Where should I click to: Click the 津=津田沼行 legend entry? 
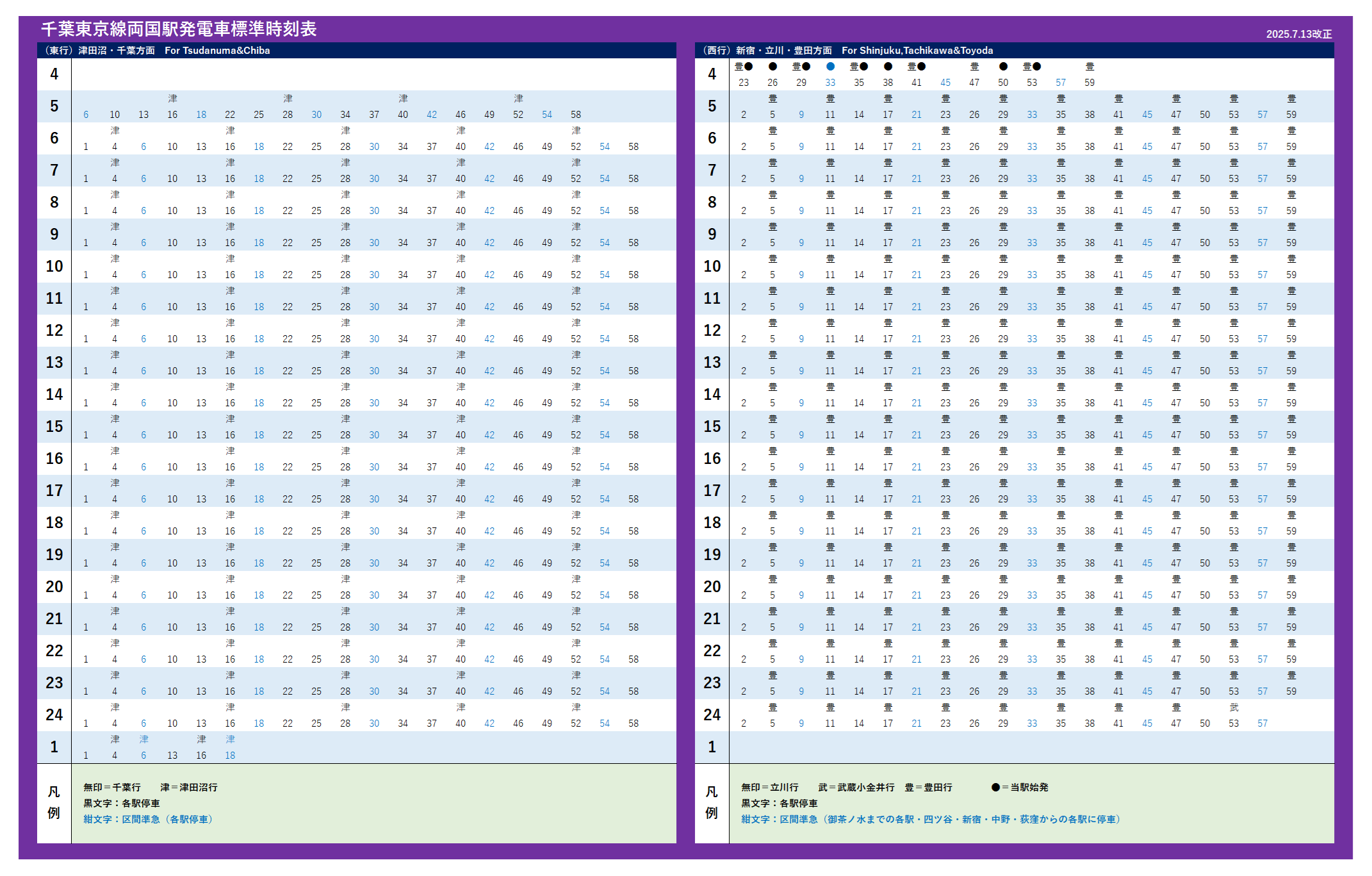(188, 788)
